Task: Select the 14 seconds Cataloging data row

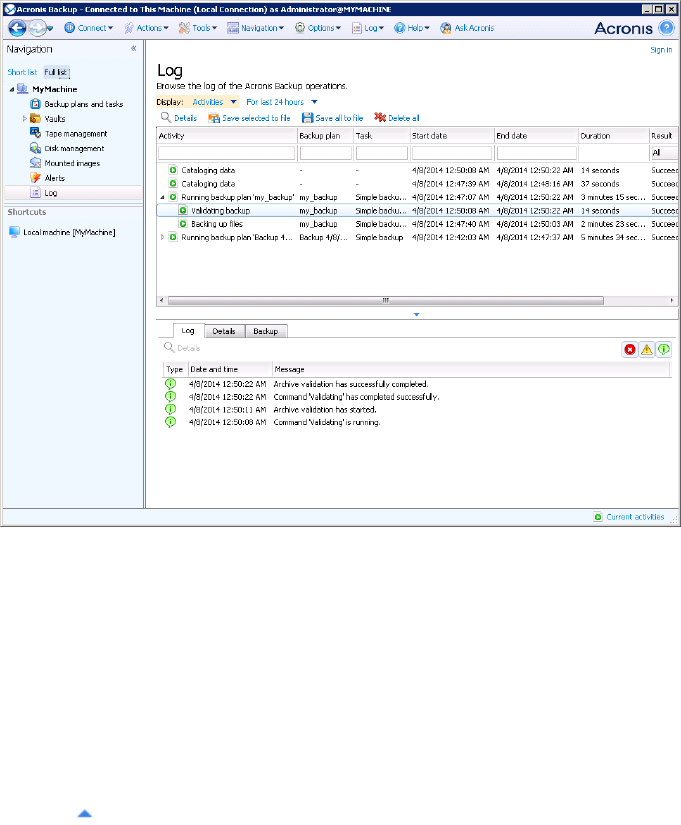Action: click(x=417, y=170)
